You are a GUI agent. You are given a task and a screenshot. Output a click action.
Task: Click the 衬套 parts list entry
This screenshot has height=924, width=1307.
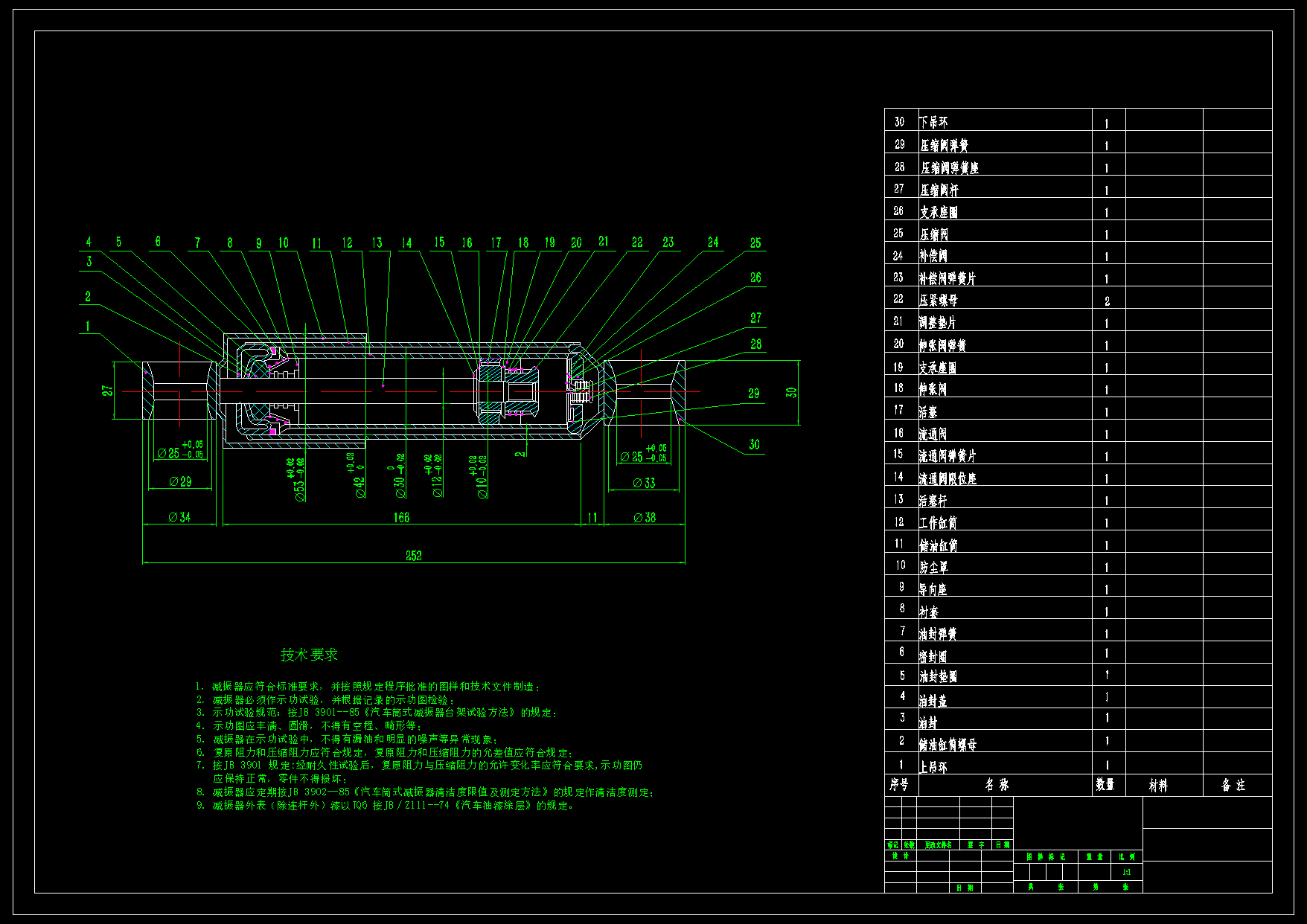tap(928, 612)
